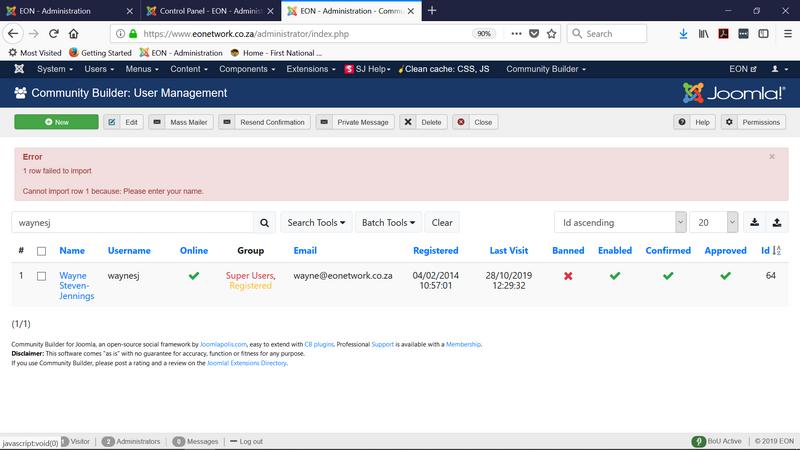
Task: Open Firefox hamburger menu icon
Action: tap(788, 34)
